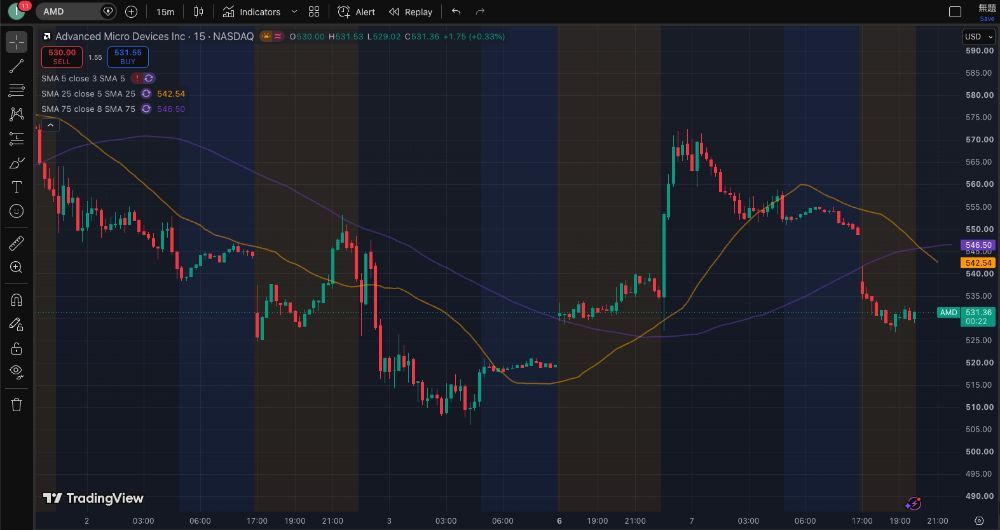Screen dimensions: 1000x530
Task: Undo the last chart action
Action: (456, 11)
